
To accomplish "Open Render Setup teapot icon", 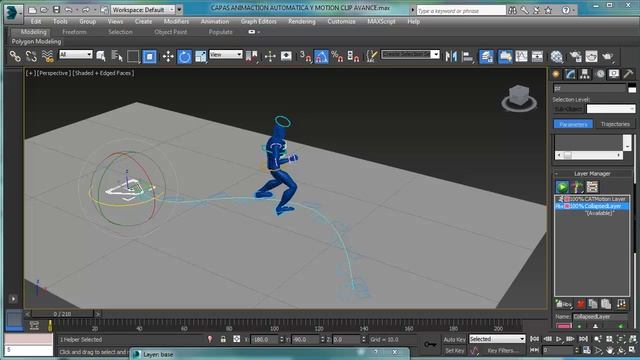I will (x=576, y=56).
